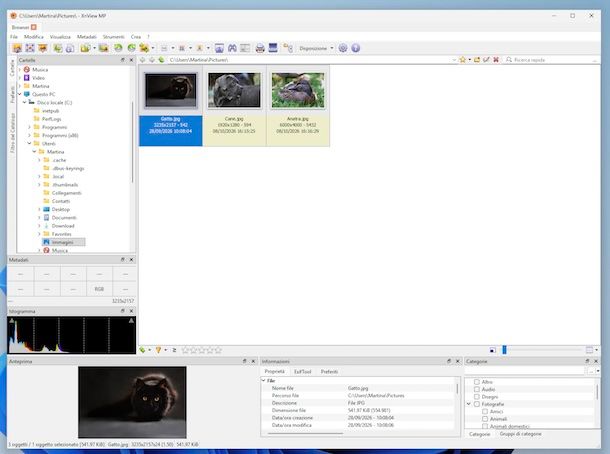
Task: Select Immagini folder in tree
Action: click(x=62, y=242)
